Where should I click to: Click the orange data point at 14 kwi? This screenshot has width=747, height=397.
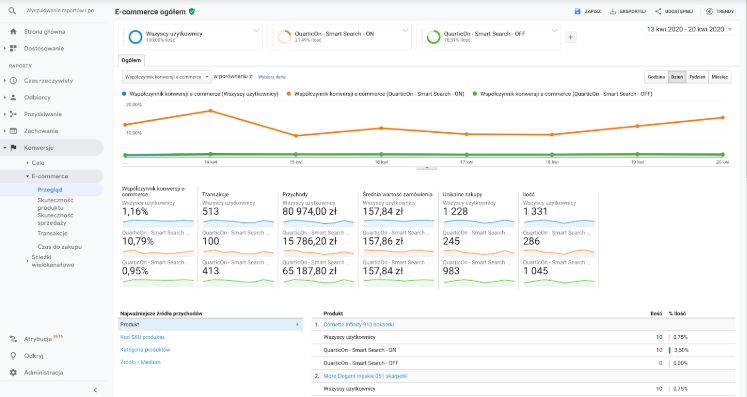click(x=211, y=111)
